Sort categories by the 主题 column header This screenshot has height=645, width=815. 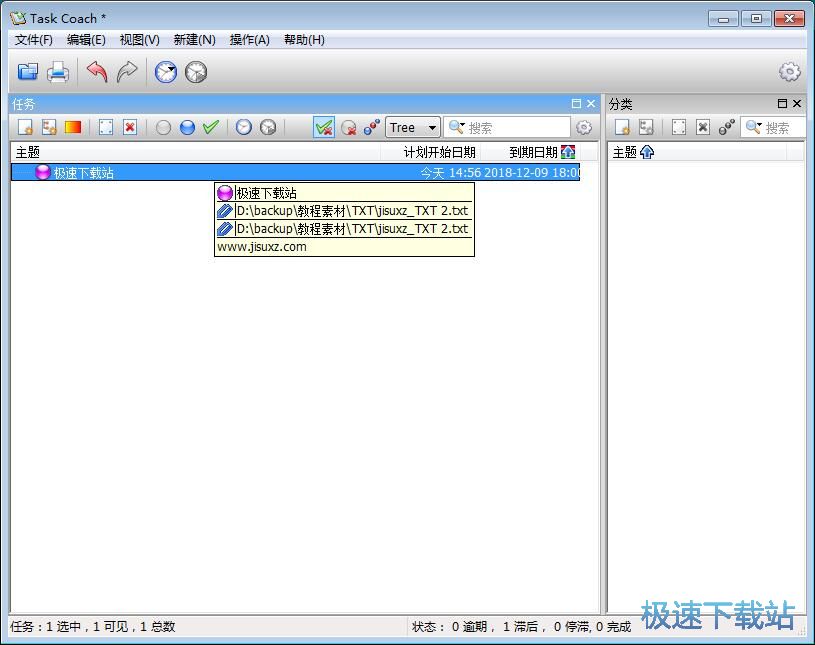coord(698,152)
